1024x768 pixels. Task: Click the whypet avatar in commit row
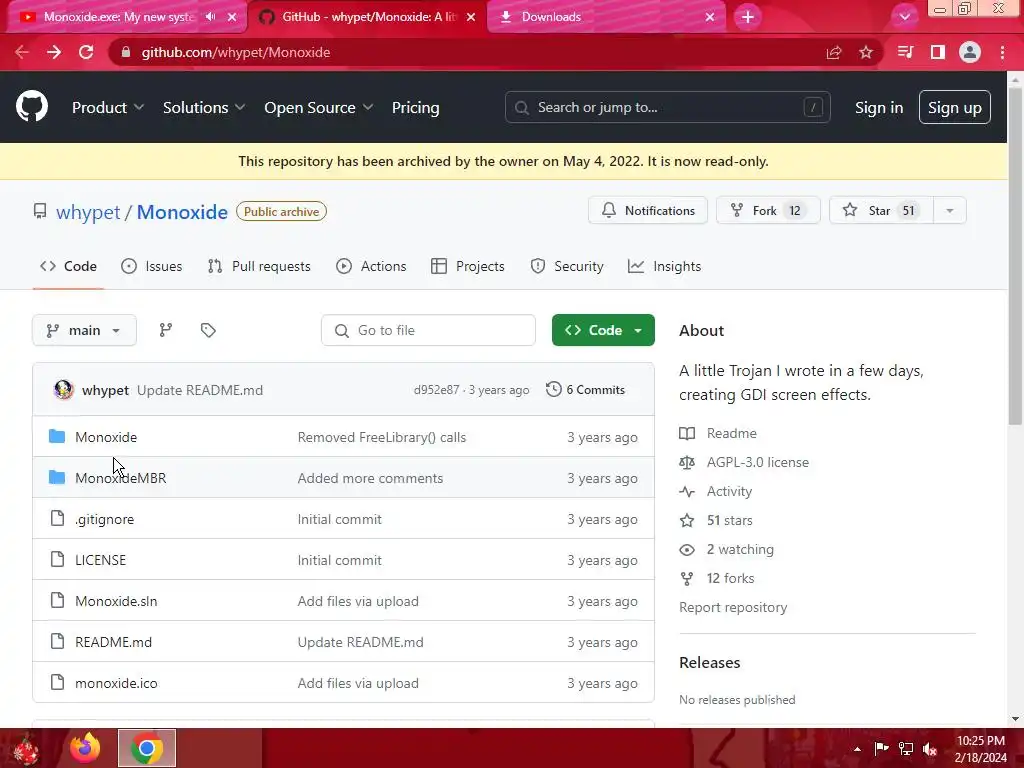(x=63, y=390)
